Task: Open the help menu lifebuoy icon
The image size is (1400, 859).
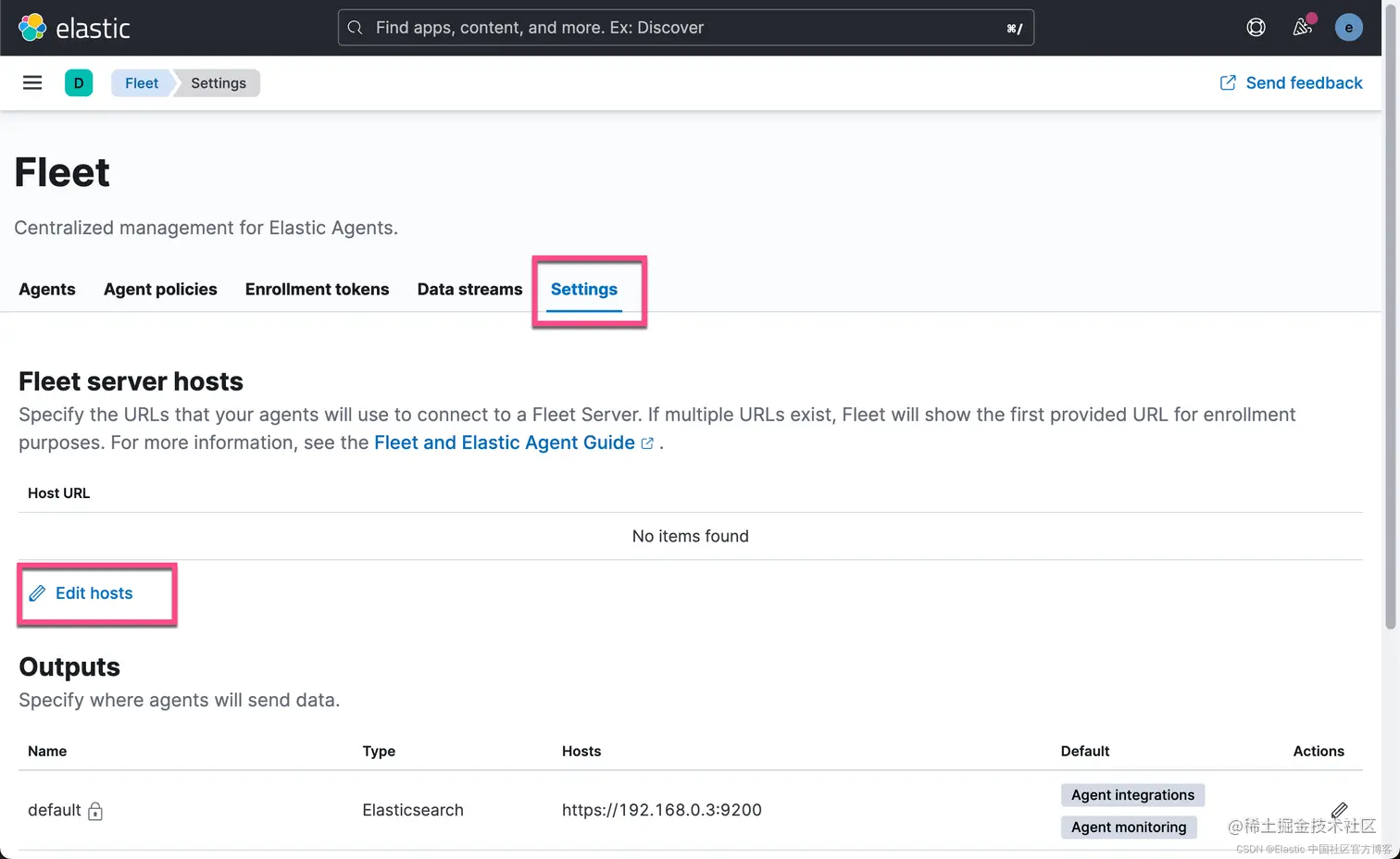Action: click(x=1256, y=28)
